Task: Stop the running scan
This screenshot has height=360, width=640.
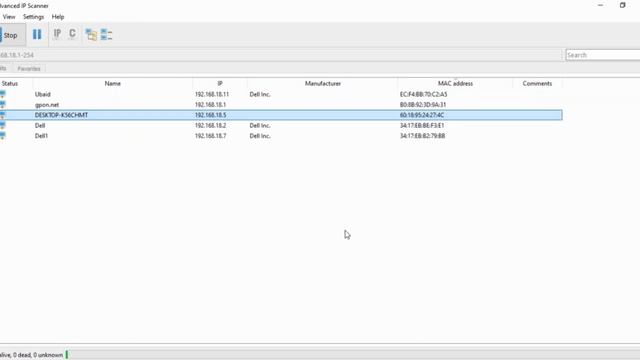Action: pyautogui.click(x=12, y=35)
